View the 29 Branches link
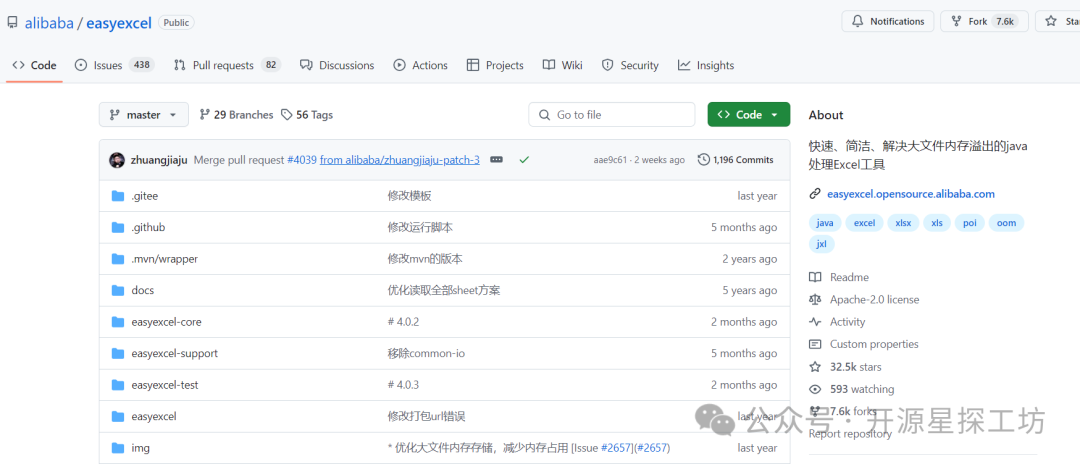The image size is (1080, 464). coord(236,115)
